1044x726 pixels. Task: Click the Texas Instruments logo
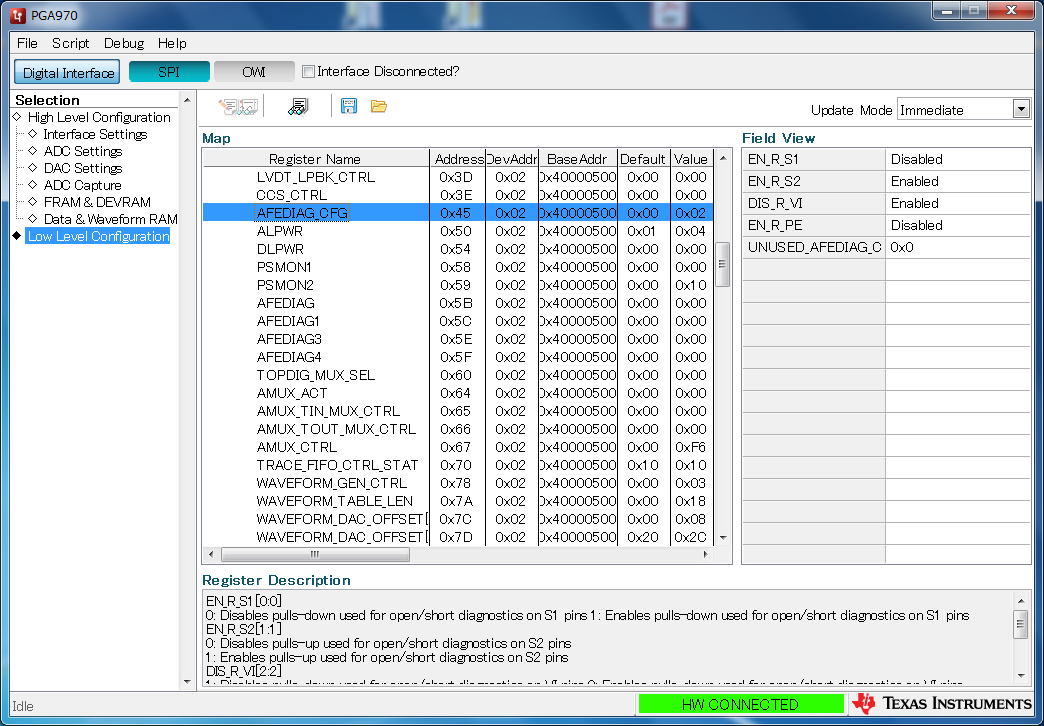click(x=941, y=703)
